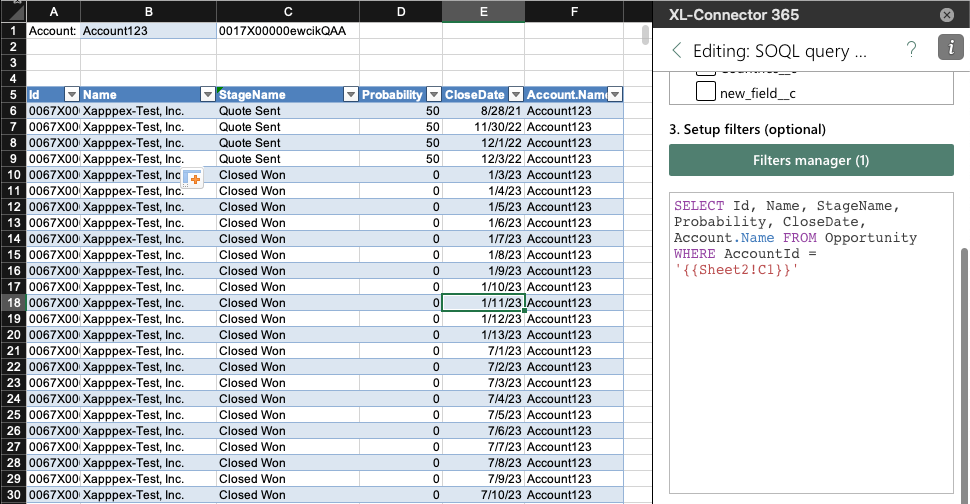Open the Id column filter dropdown

(72, 95)
